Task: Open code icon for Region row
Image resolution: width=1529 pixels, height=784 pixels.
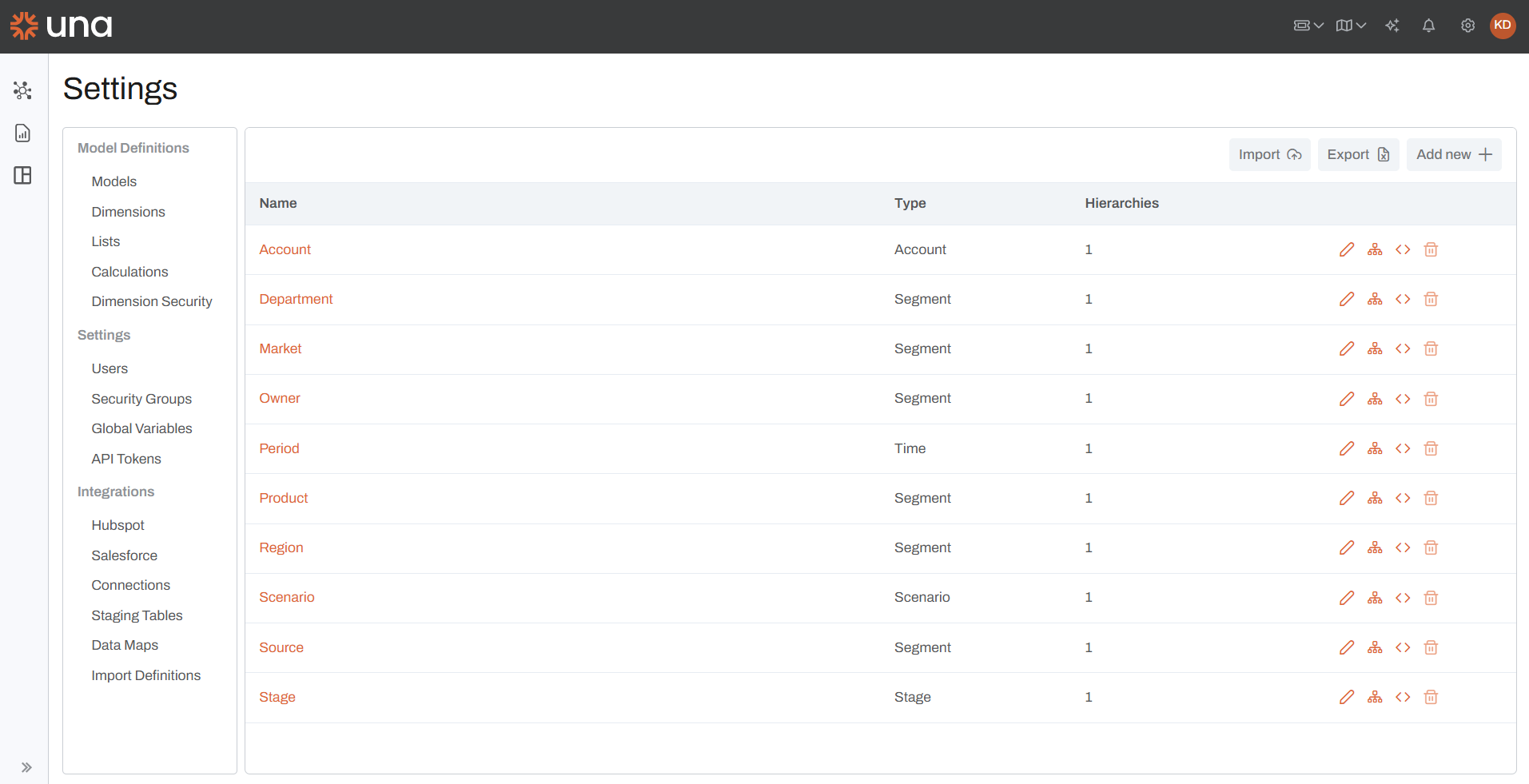Action: pyautogui.click(x=1403, y=547)
